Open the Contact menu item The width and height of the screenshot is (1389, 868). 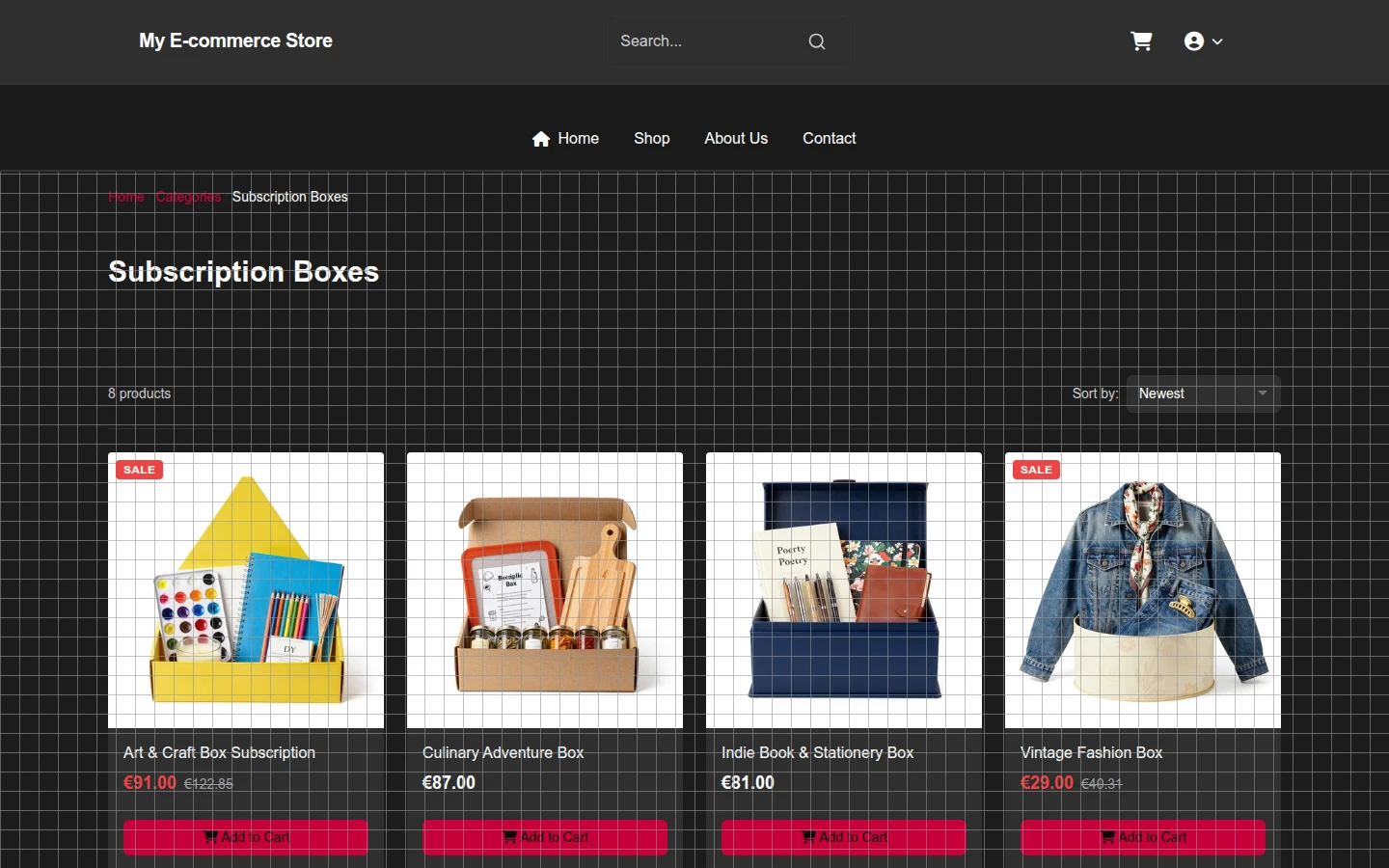click(830, 138)
